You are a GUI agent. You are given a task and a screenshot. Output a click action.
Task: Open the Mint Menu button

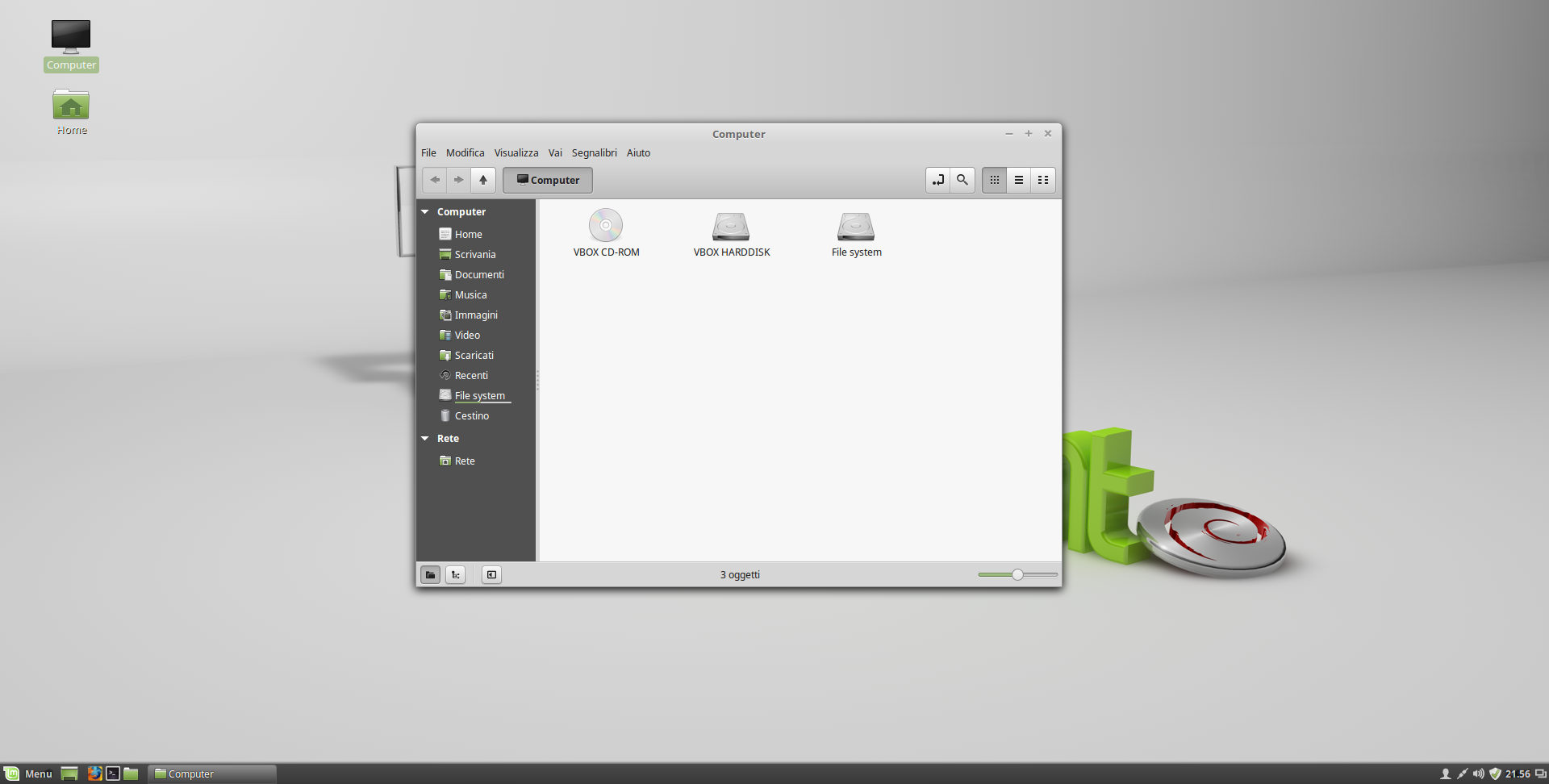point(28,774)
